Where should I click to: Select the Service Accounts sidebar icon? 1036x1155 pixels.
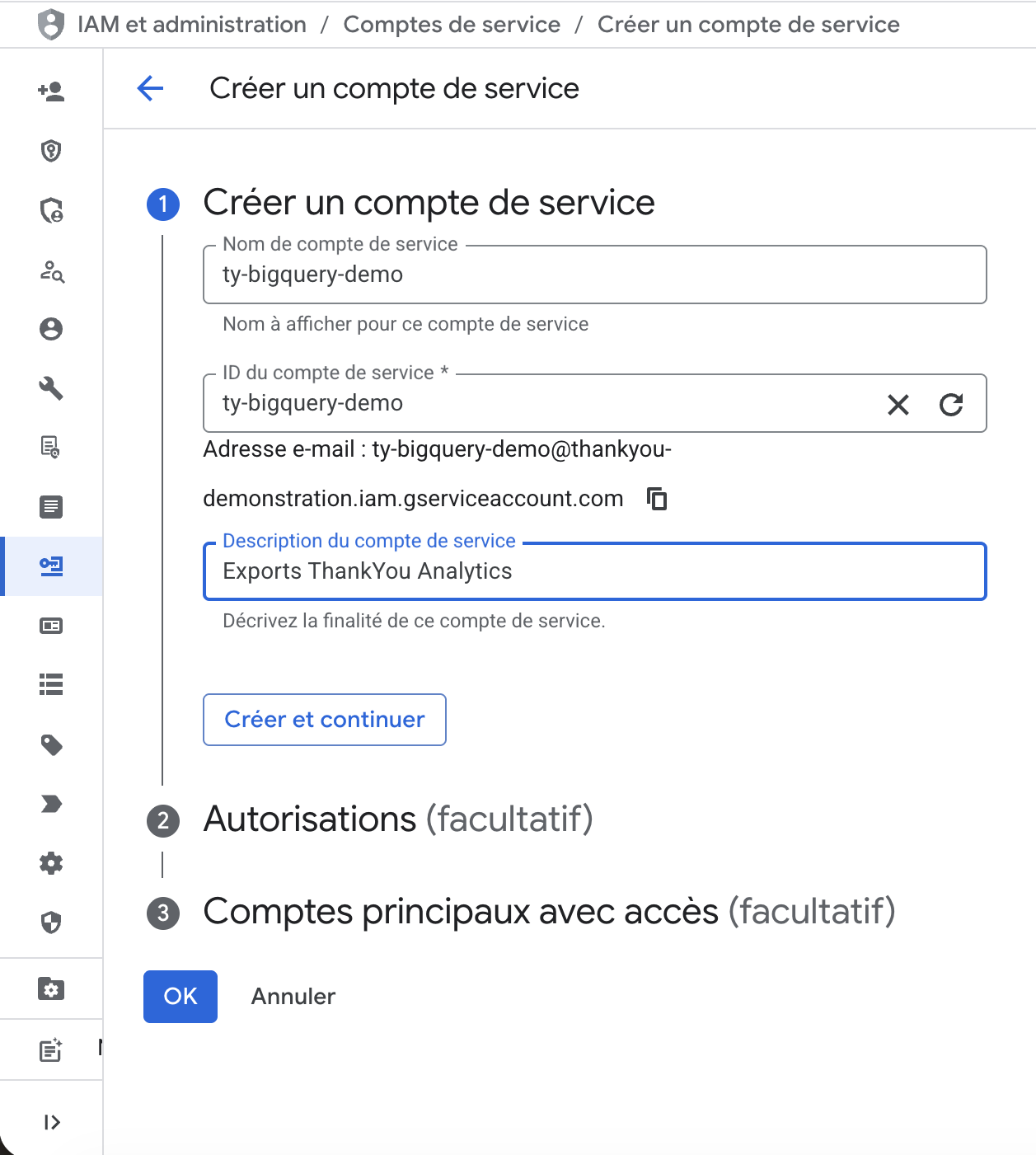click(x=51, y=566)
